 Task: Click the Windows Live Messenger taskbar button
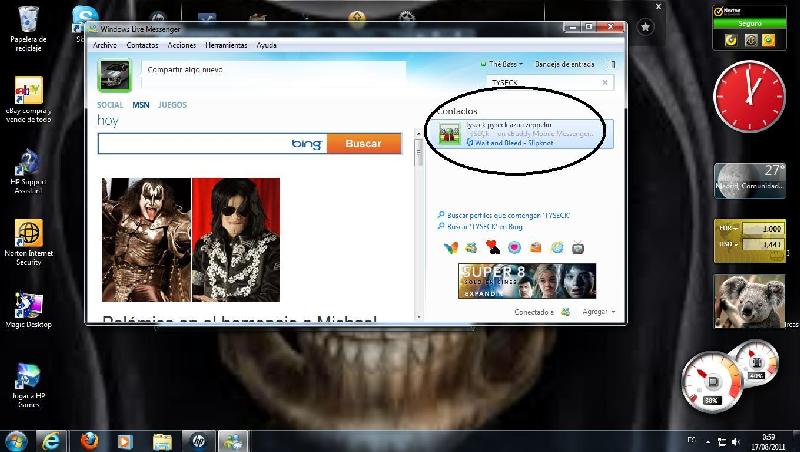coord(233,441)
